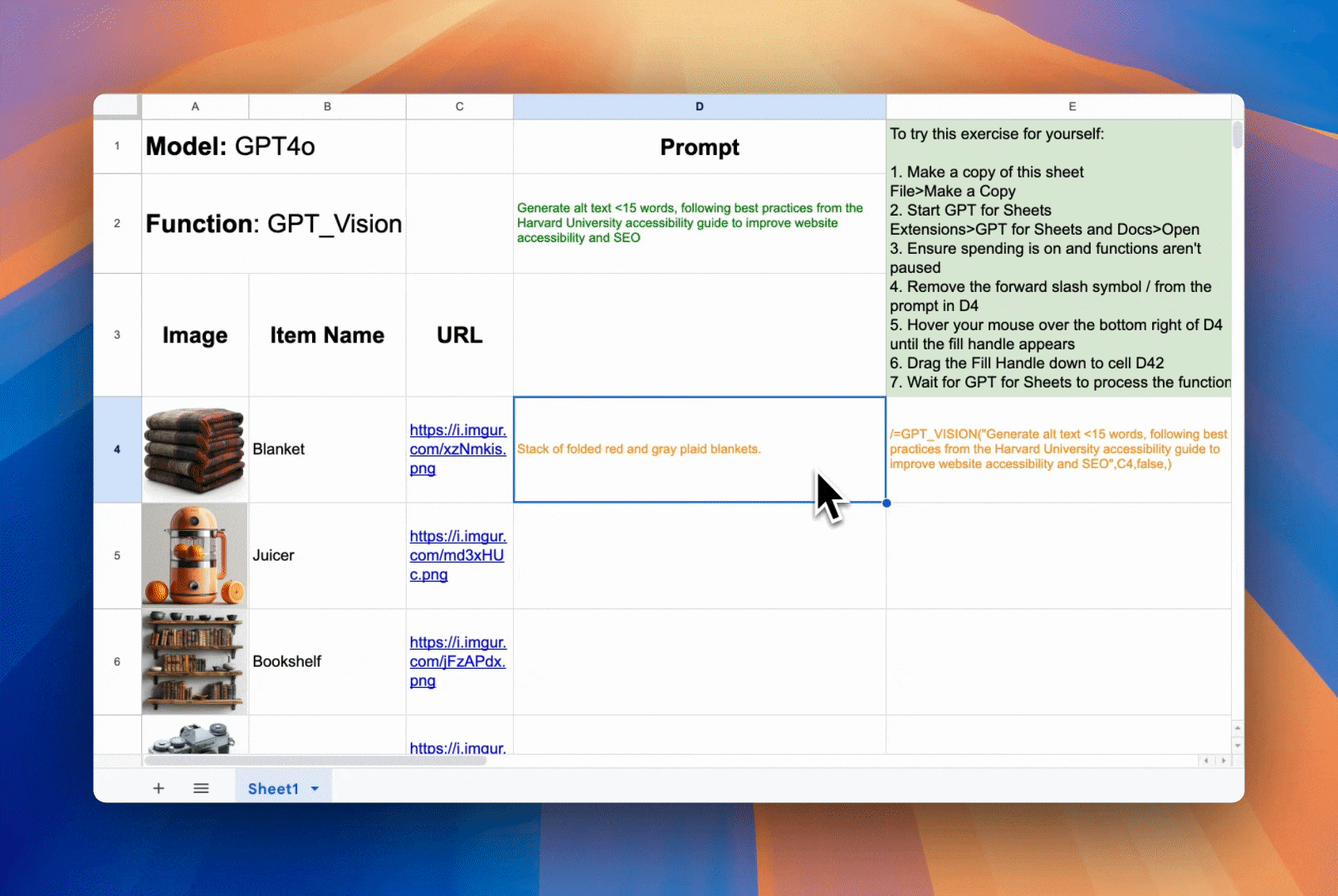Open the Sheet1 tab dropdown arrow
The image size is (1338, 896).
[x=315, y=789]
